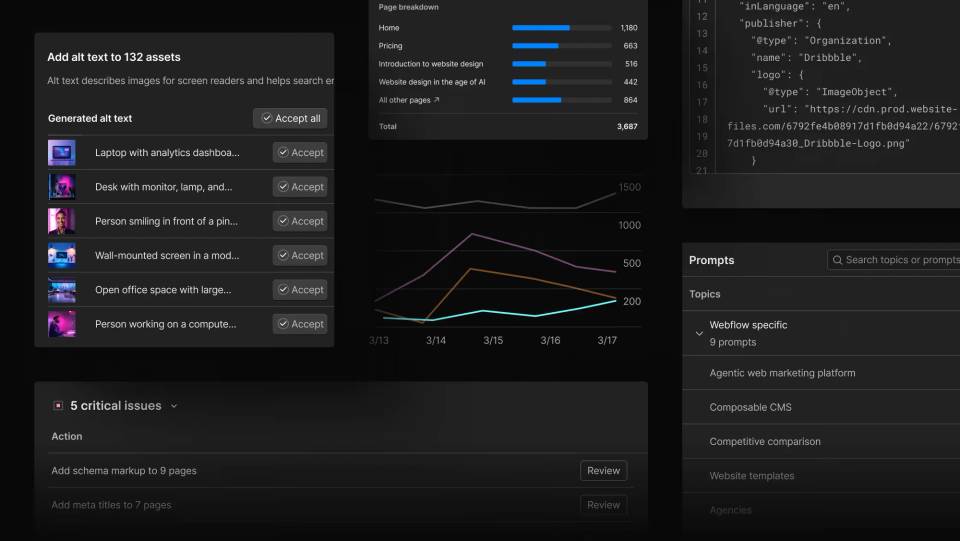960x541 pixels.
Task: Accept the Person smiling alt text
Action: [x=300, y=221]
